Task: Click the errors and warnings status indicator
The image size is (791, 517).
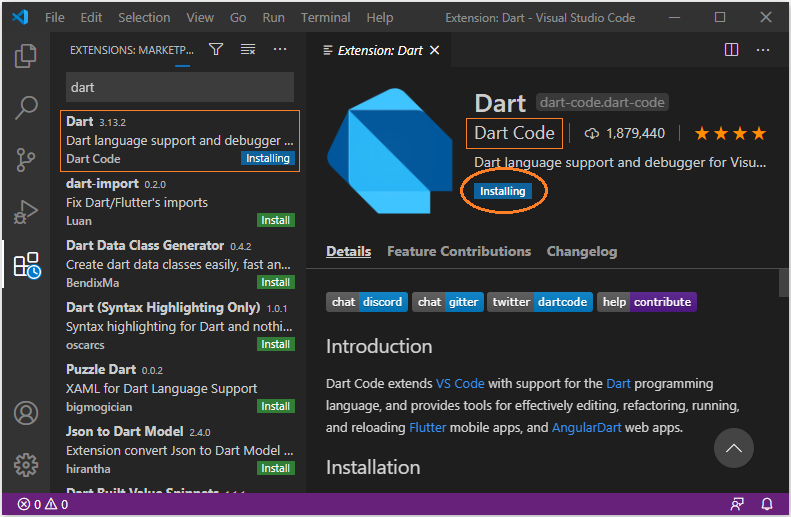Action: (43, 504)
